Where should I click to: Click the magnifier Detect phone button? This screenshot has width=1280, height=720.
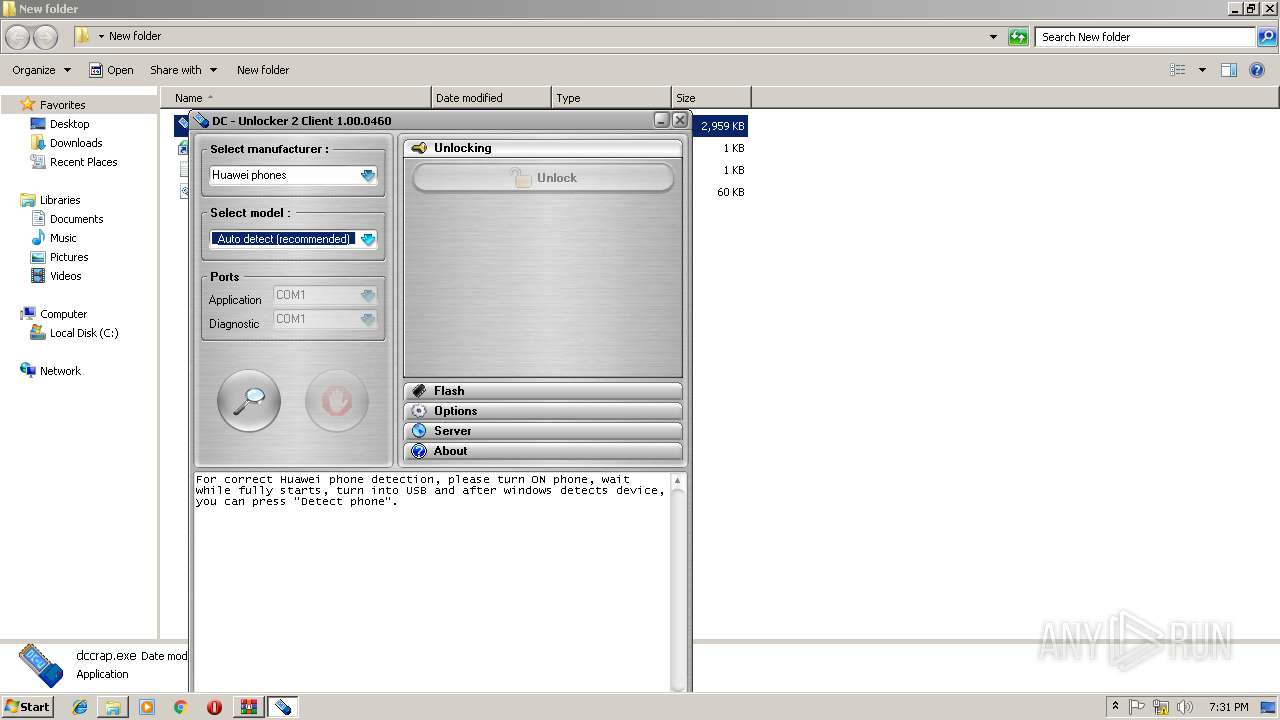tap(249, 401)
